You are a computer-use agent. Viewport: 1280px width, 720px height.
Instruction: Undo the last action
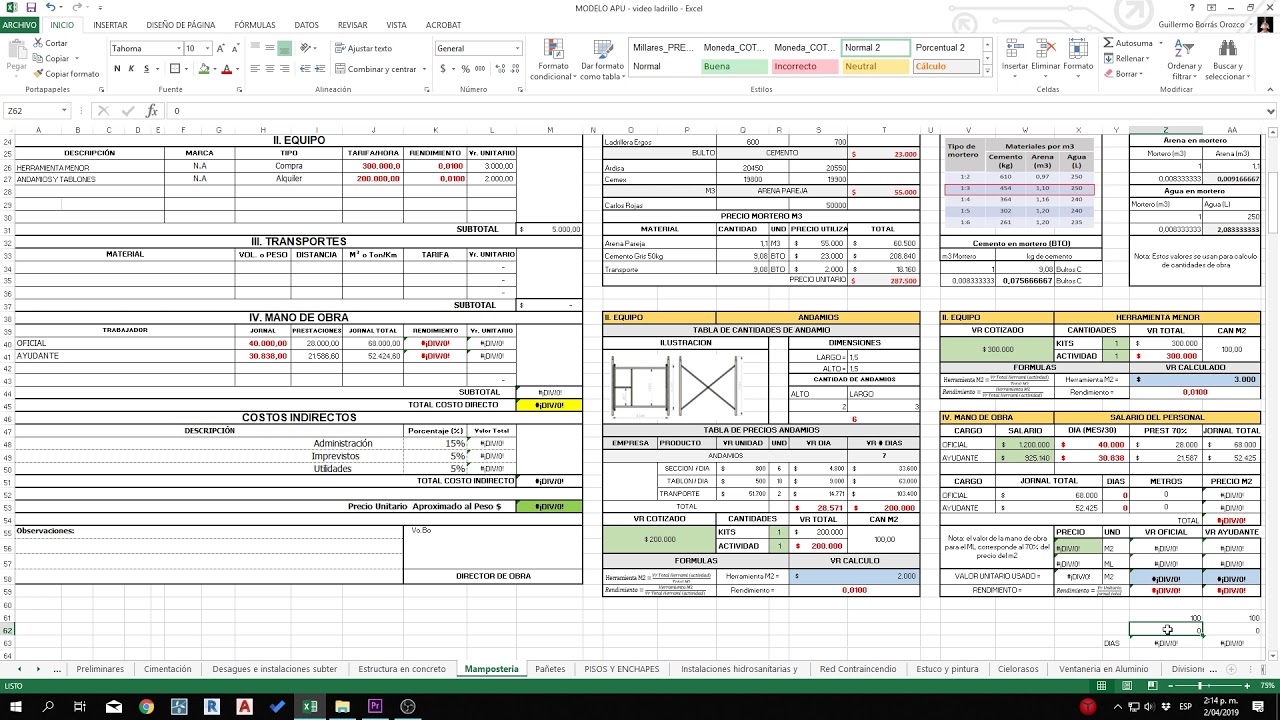tap(50, 8)
